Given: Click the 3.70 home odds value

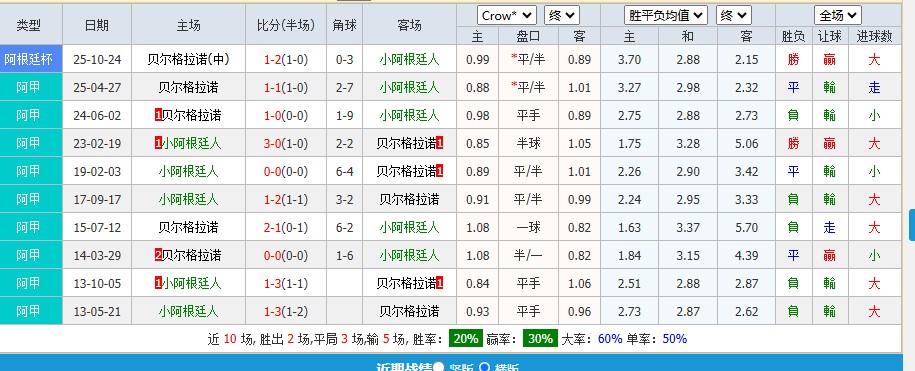Looking at the screenshot, I should [x=629, y=60].
